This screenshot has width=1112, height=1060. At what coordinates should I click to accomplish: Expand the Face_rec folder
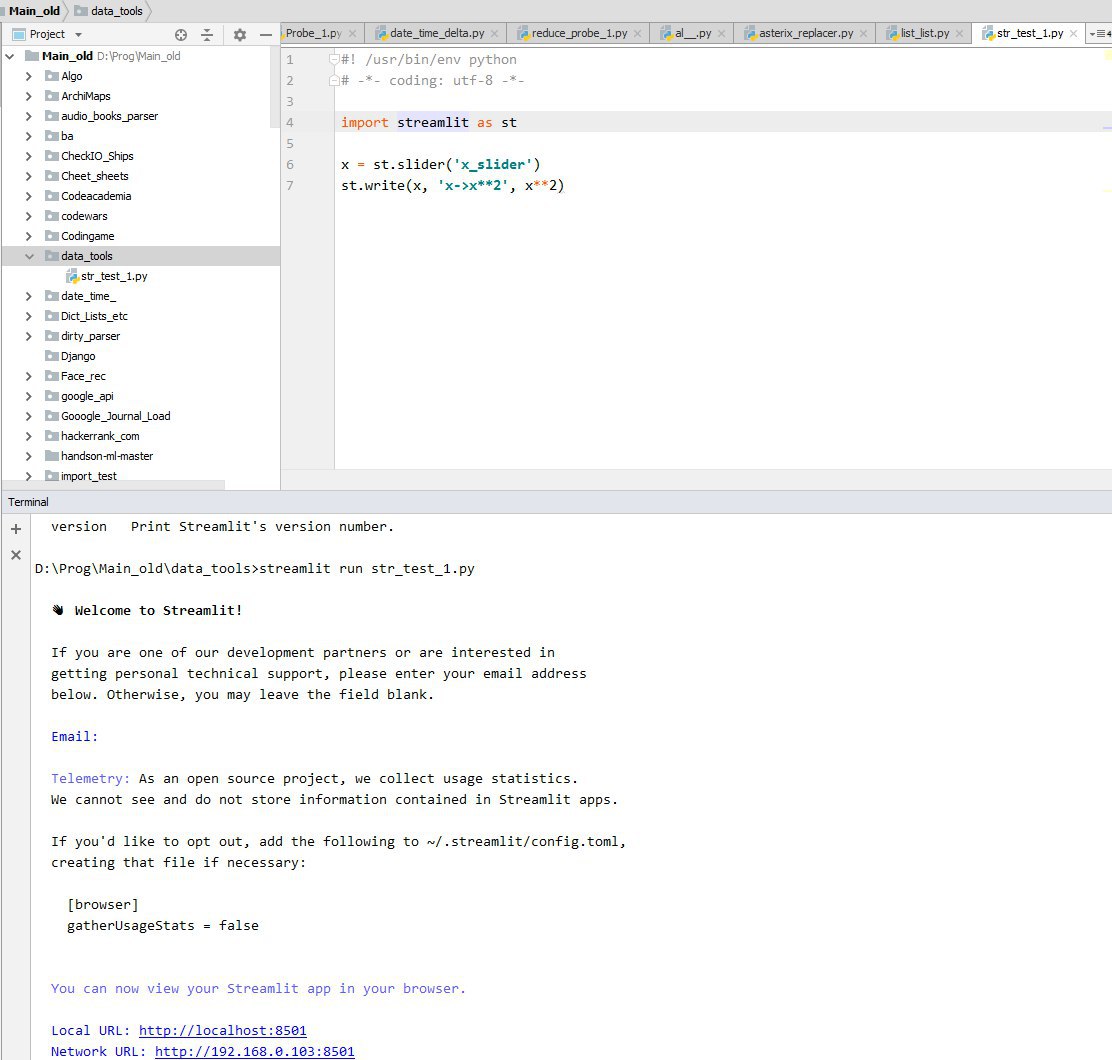pyautogui.click(x=28, y=376)
